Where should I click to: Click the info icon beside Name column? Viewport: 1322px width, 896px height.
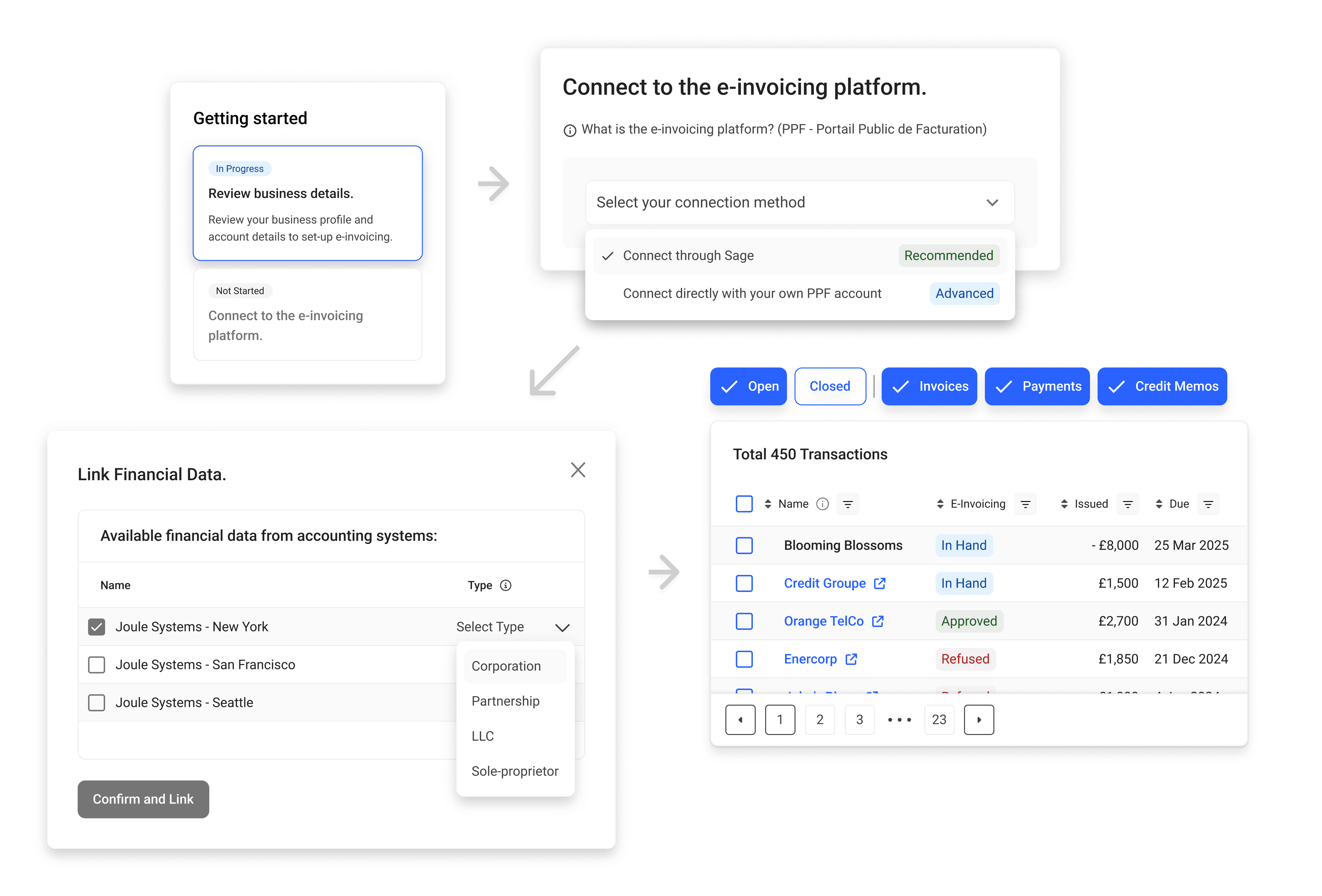click(822, 504)
